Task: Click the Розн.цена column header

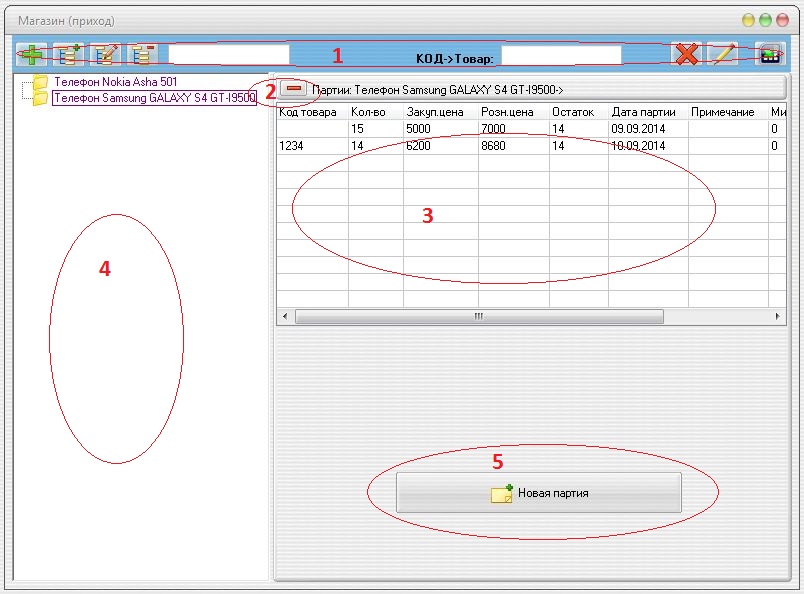Action: click(x=514, y=112)
